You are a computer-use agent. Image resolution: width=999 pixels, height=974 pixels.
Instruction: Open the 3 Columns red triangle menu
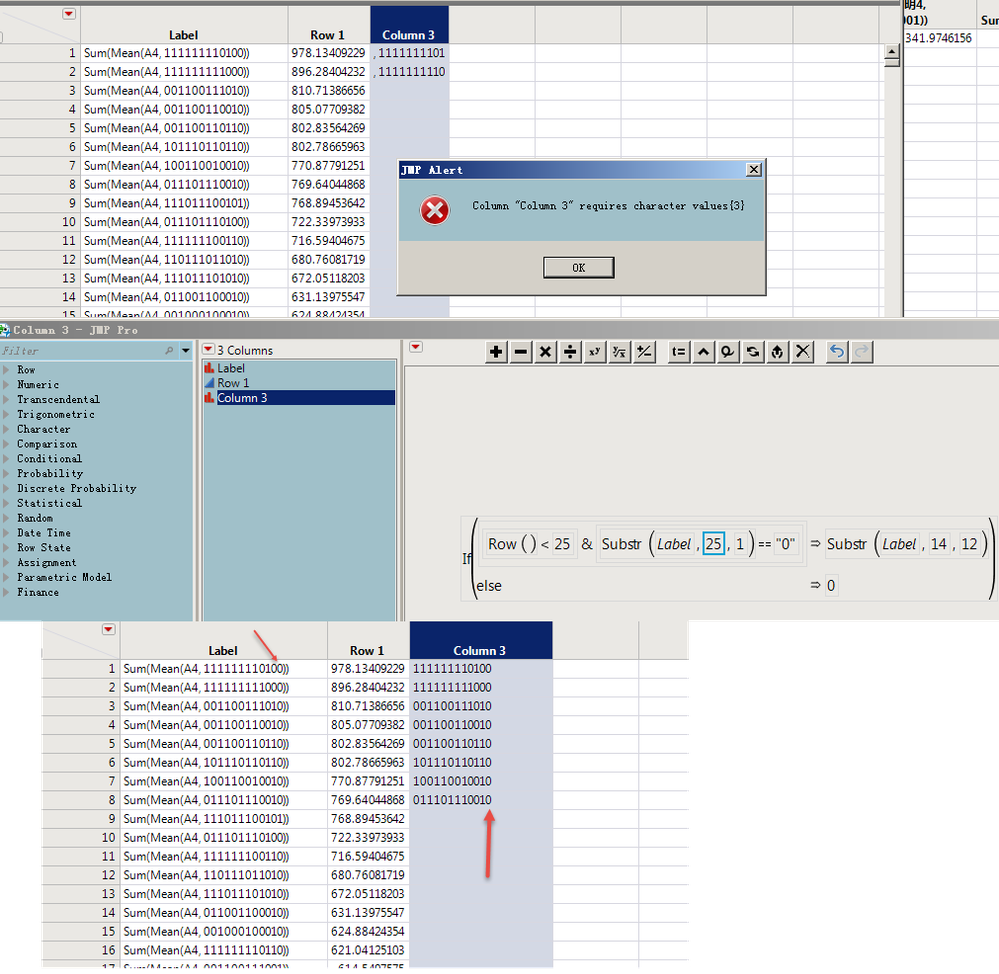click(x=208, y=349)
